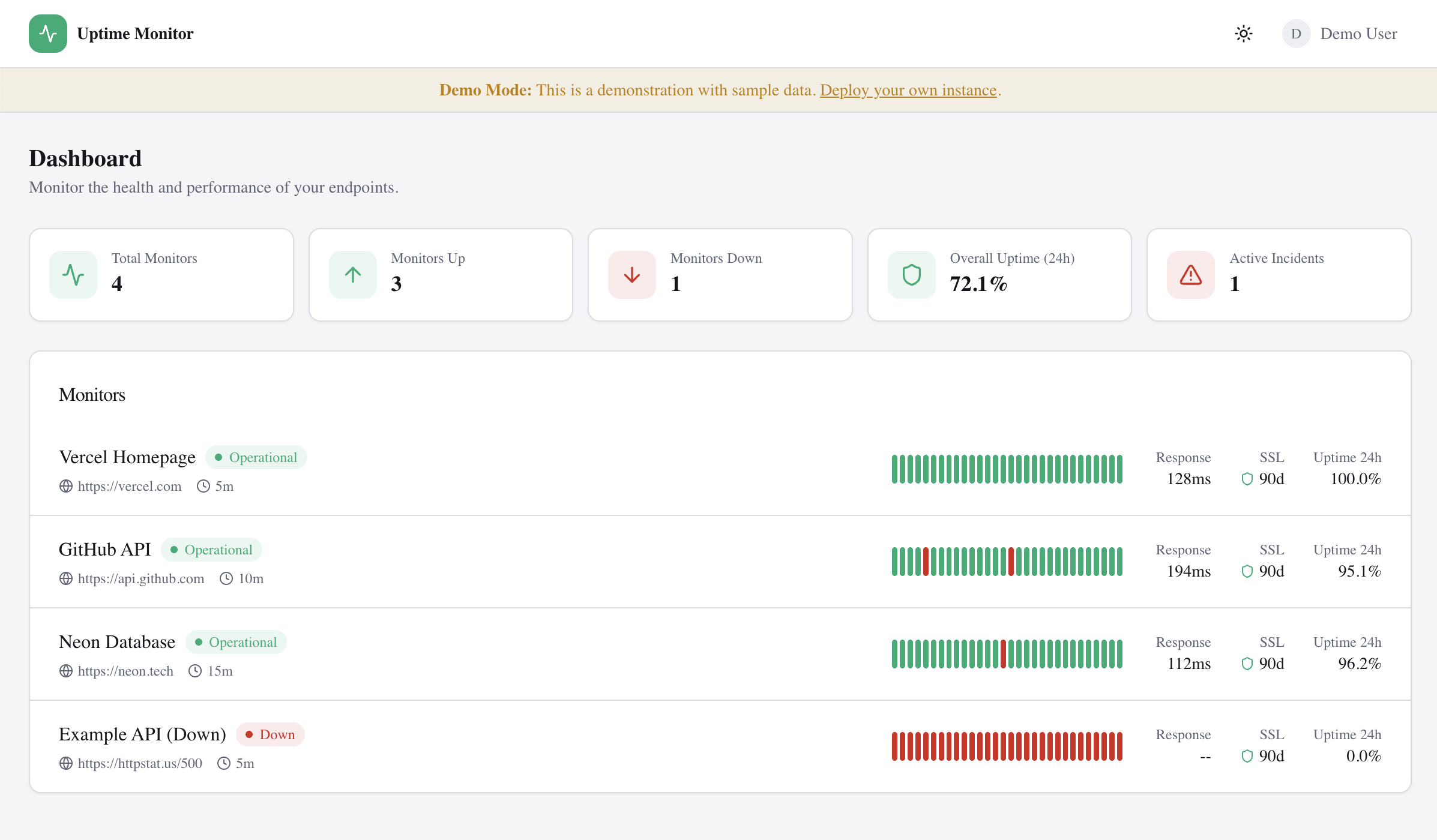Click the Deploy your own instance link
Viewport: 1437px width, 840px height.
[x=908, y=90]
